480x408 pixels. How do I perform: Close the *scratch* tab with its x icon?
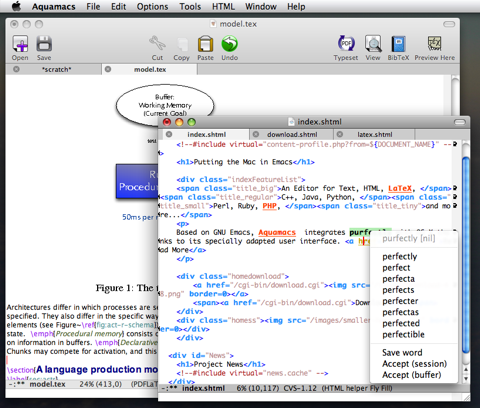coord(16,69)
